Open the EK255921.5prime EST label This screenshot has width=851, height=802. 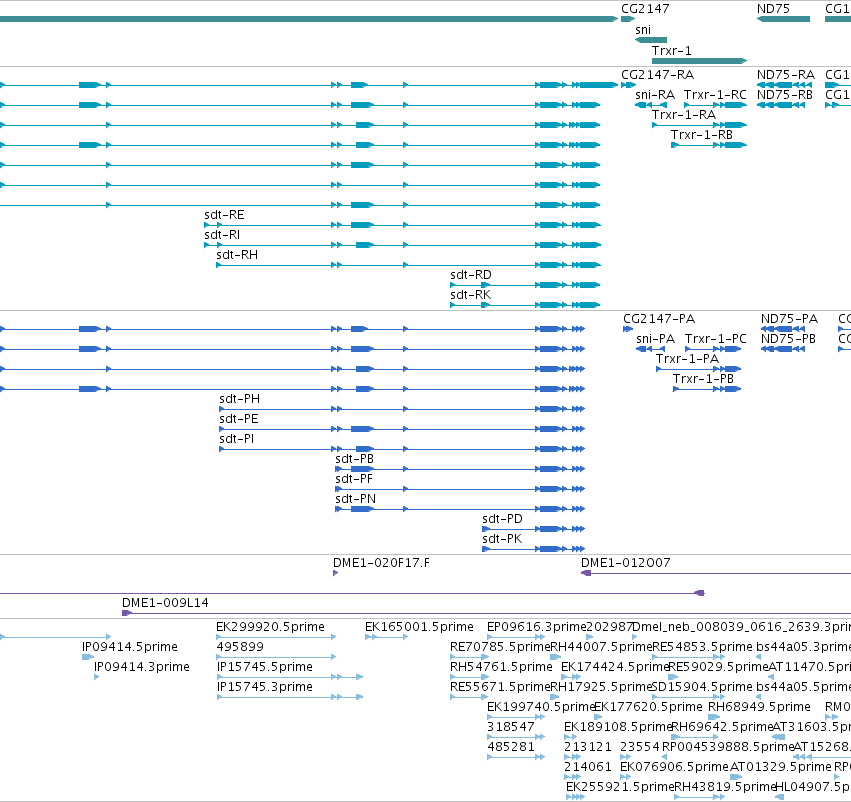click(x=619, y=787)
